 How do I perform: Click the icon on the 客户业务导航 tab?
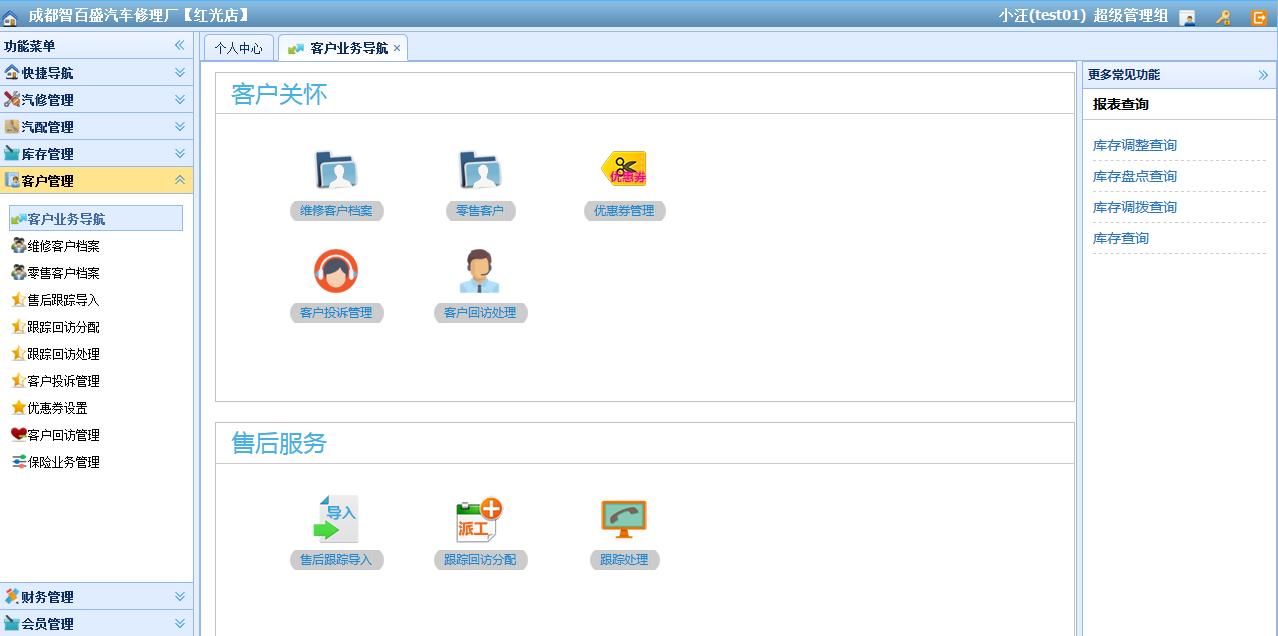coord(296,48)
